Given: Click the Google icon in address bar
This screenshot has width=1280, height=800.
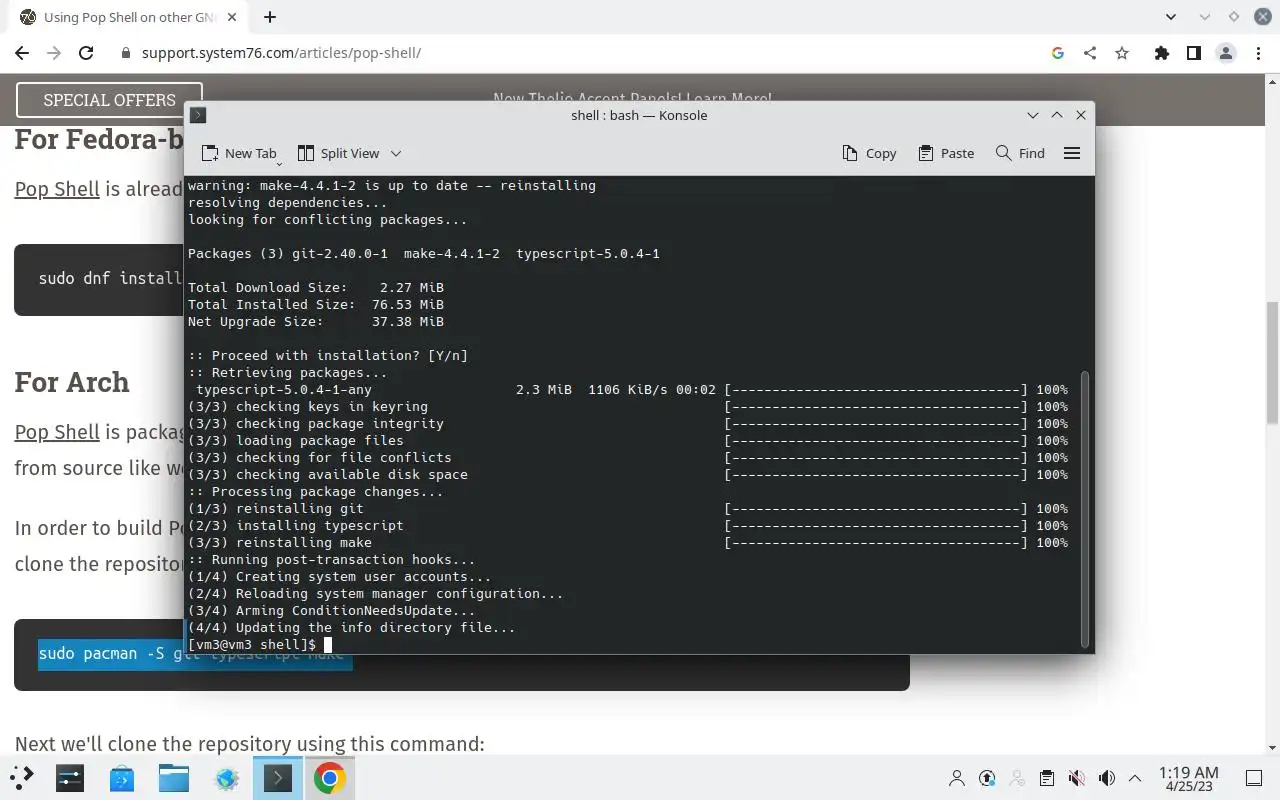Looking at the screenshot, I should click(x=1058, y=53).
